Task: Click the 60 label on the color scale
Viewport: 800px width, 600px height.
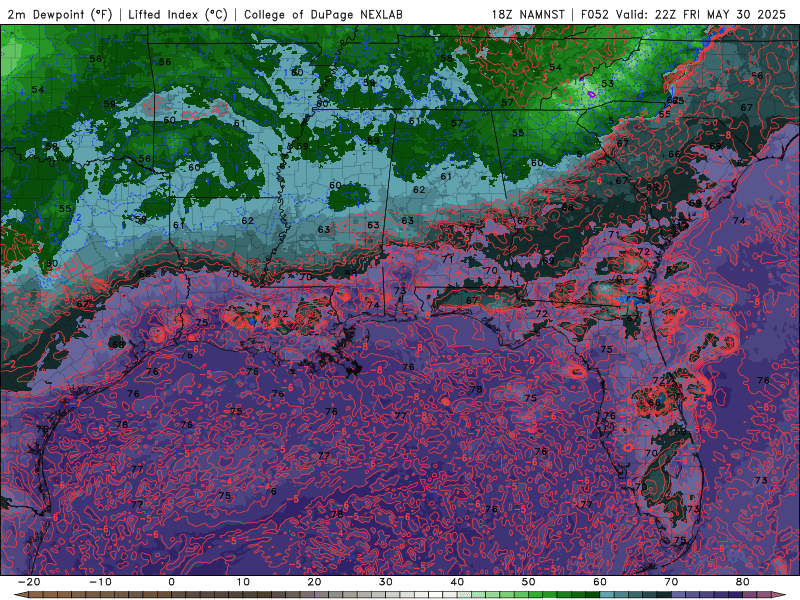Action: pyautogui.click(x=600, y=582)
